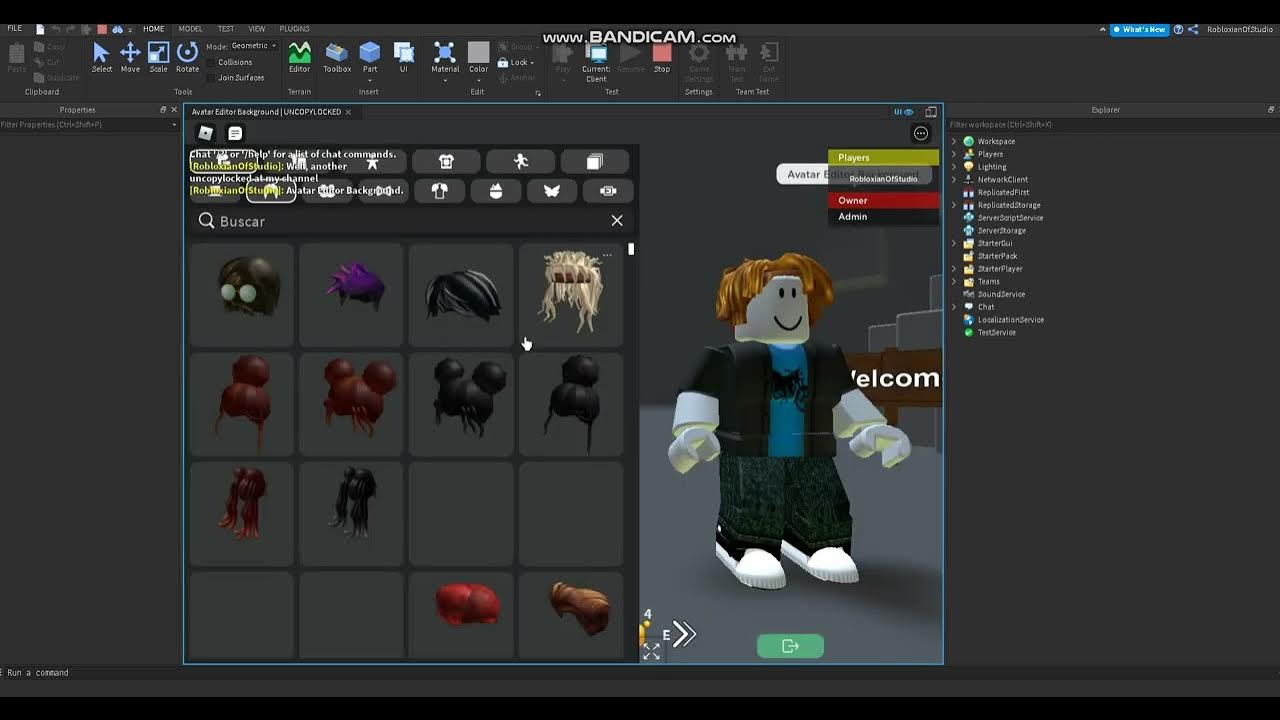Close the Avatar Editor Background tab
This screenshot has width=1280, height=720.
coord(348,112)
